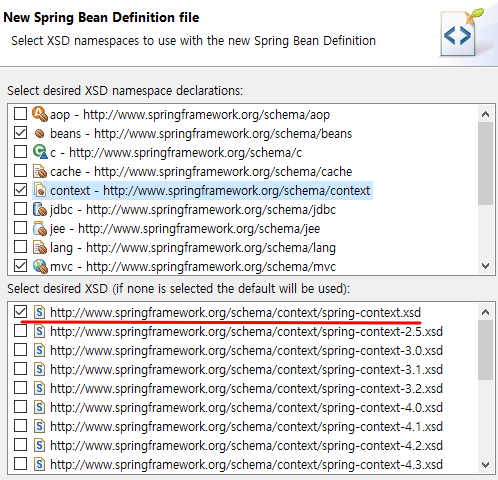The height and width of the screenshot is (480, 498).
Task: Click the spring-context-3.0.xsd file icon
Action: click(40, 350)
